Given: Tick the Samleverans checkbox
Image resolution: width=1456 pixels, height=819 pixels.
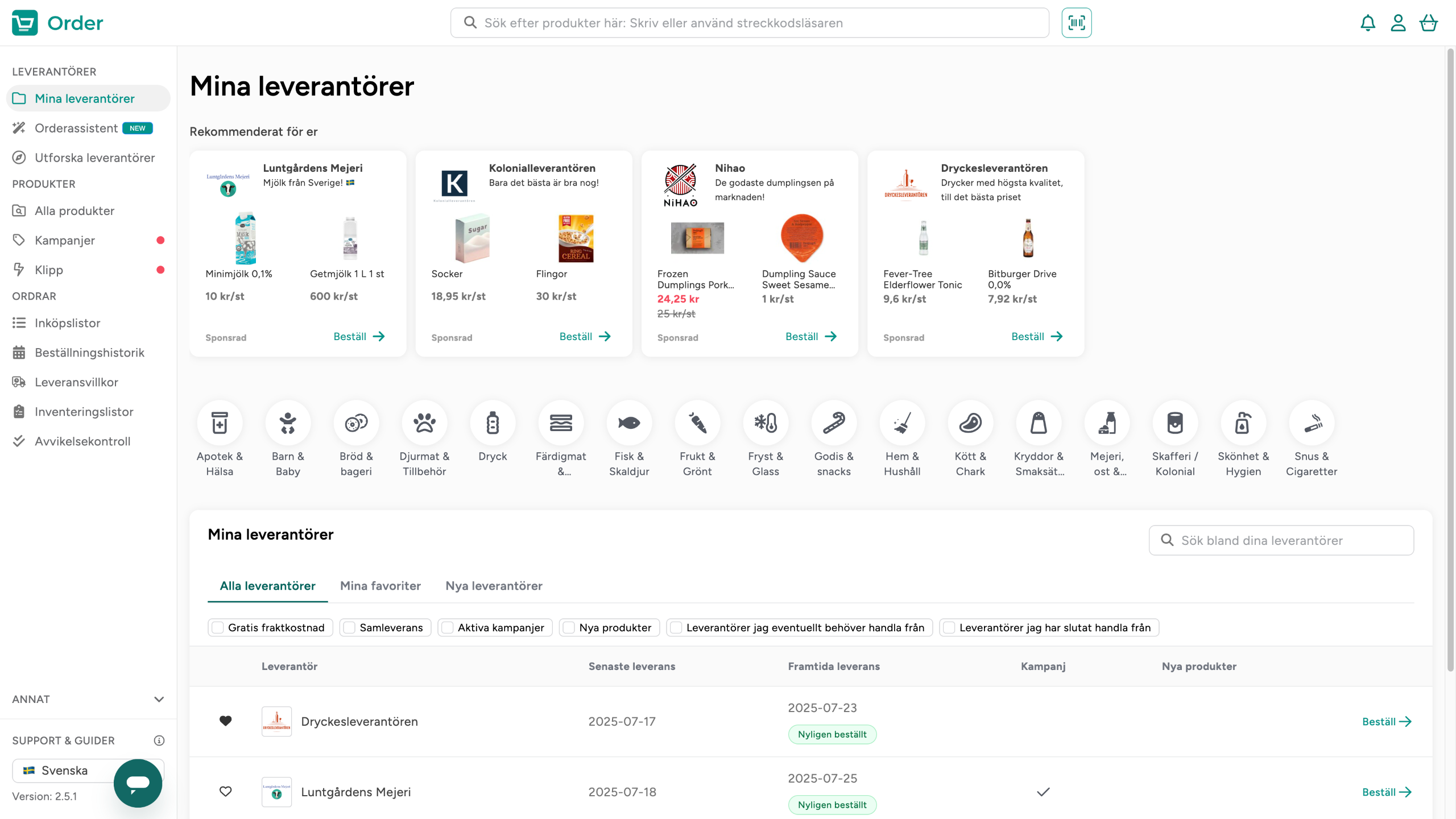Looking at the screenshot, I should [x=349, y=627].
